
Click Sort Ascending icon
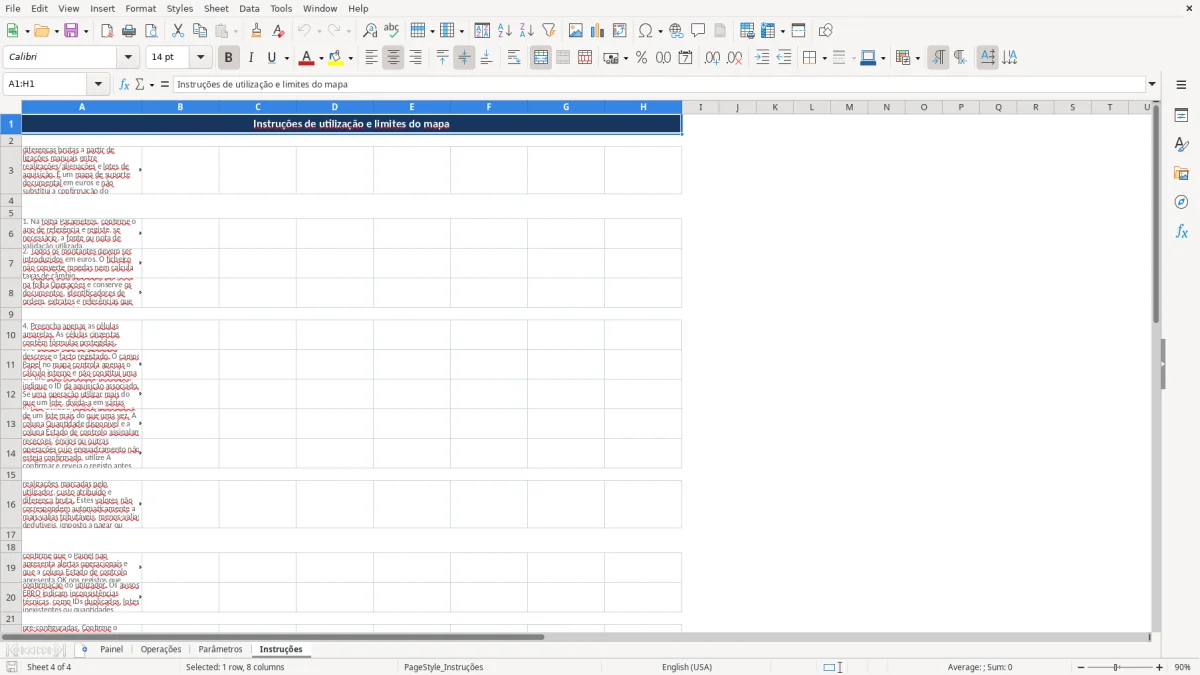tap(505, 31)
